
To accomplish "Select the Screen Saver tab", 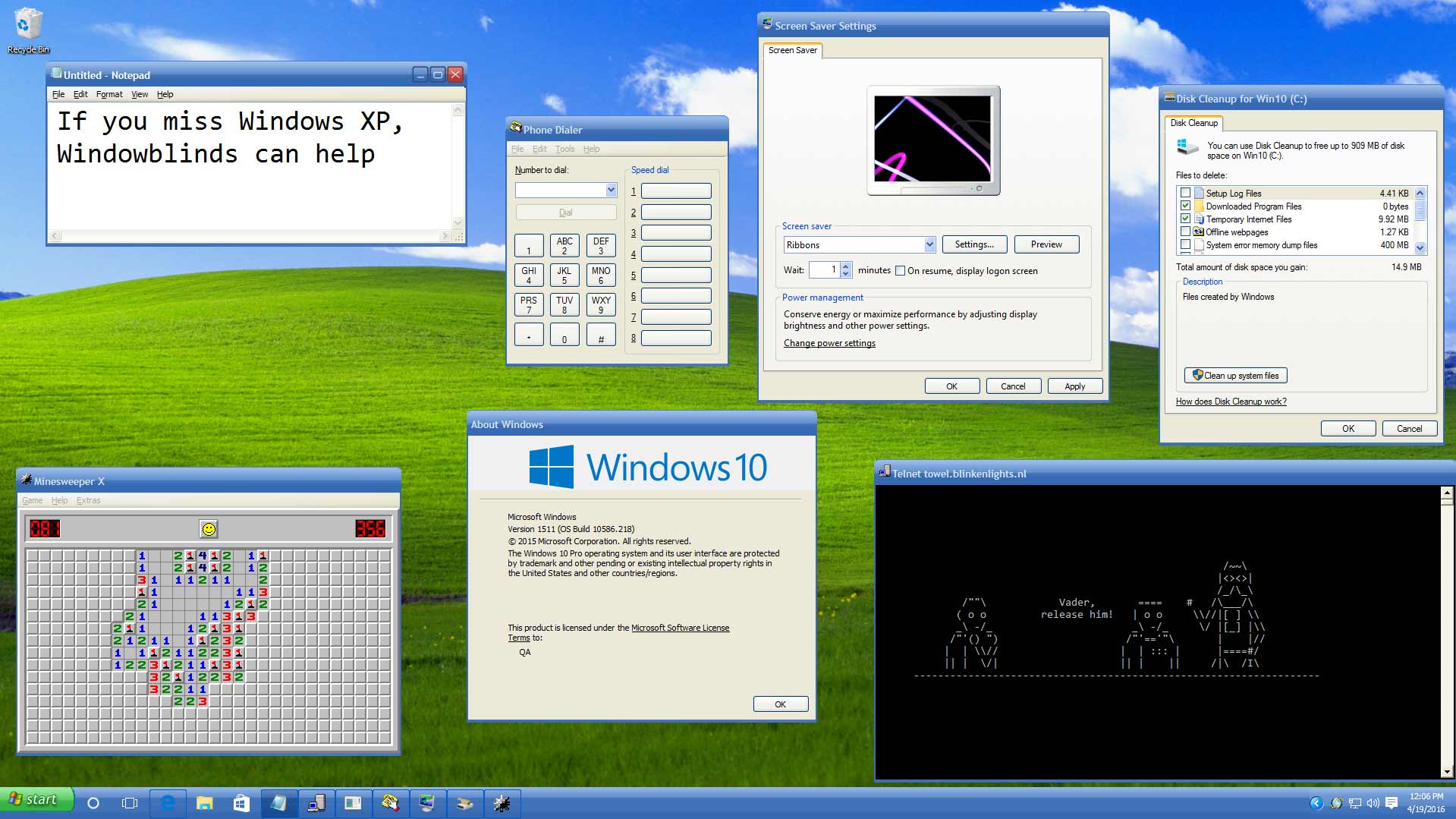I will (793, 50).
